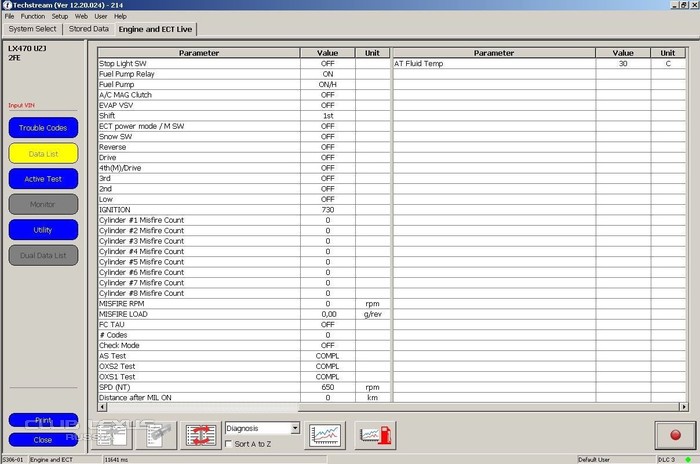700x464 pixels.
Task: Click the Utility button
Action: click(43, 230)
